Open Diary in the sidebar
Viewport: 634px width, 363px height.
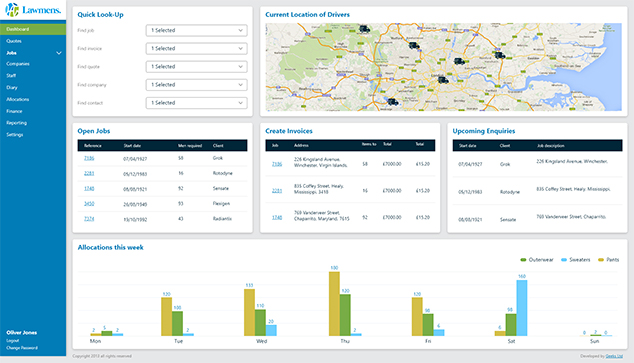(12, 87)
